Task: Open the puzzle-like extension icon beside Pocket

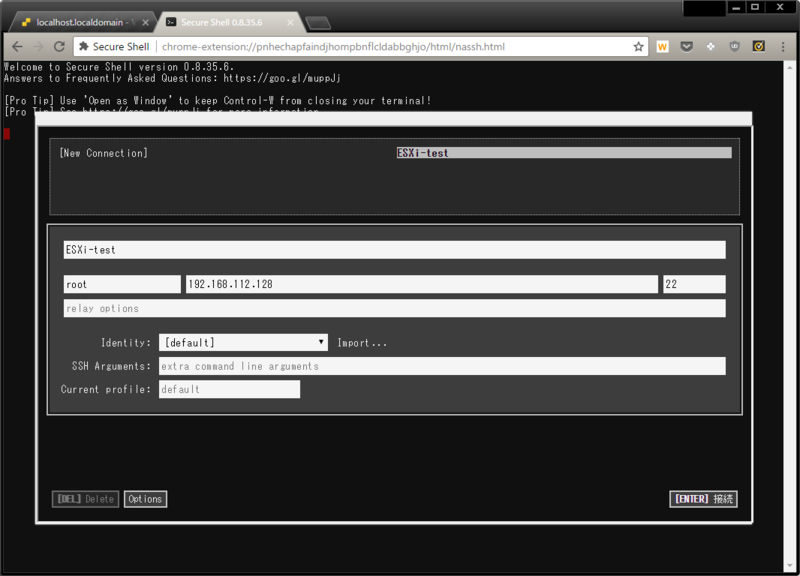Action: [711, 47]
